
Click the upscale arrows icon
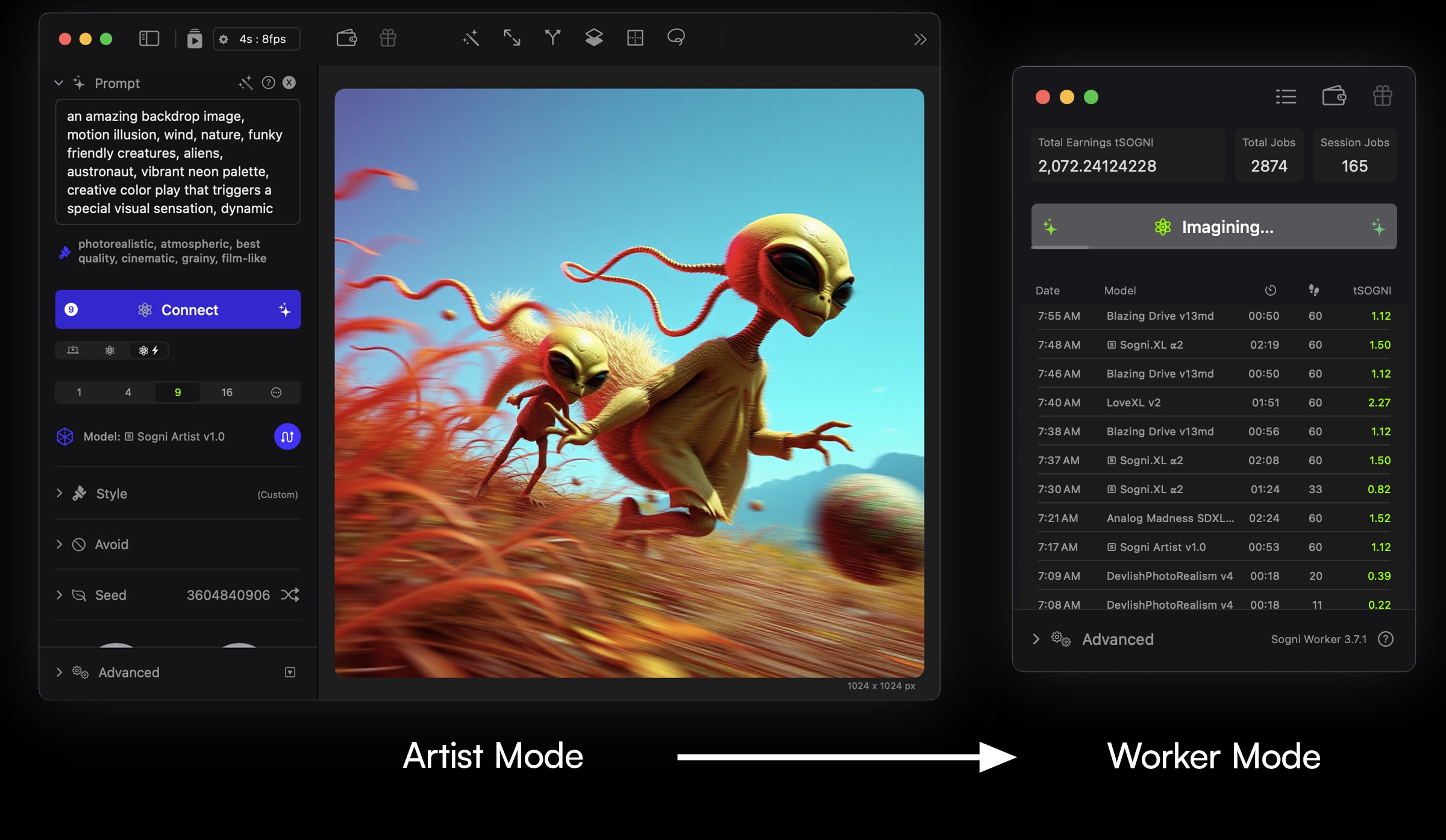click(512, 39)
